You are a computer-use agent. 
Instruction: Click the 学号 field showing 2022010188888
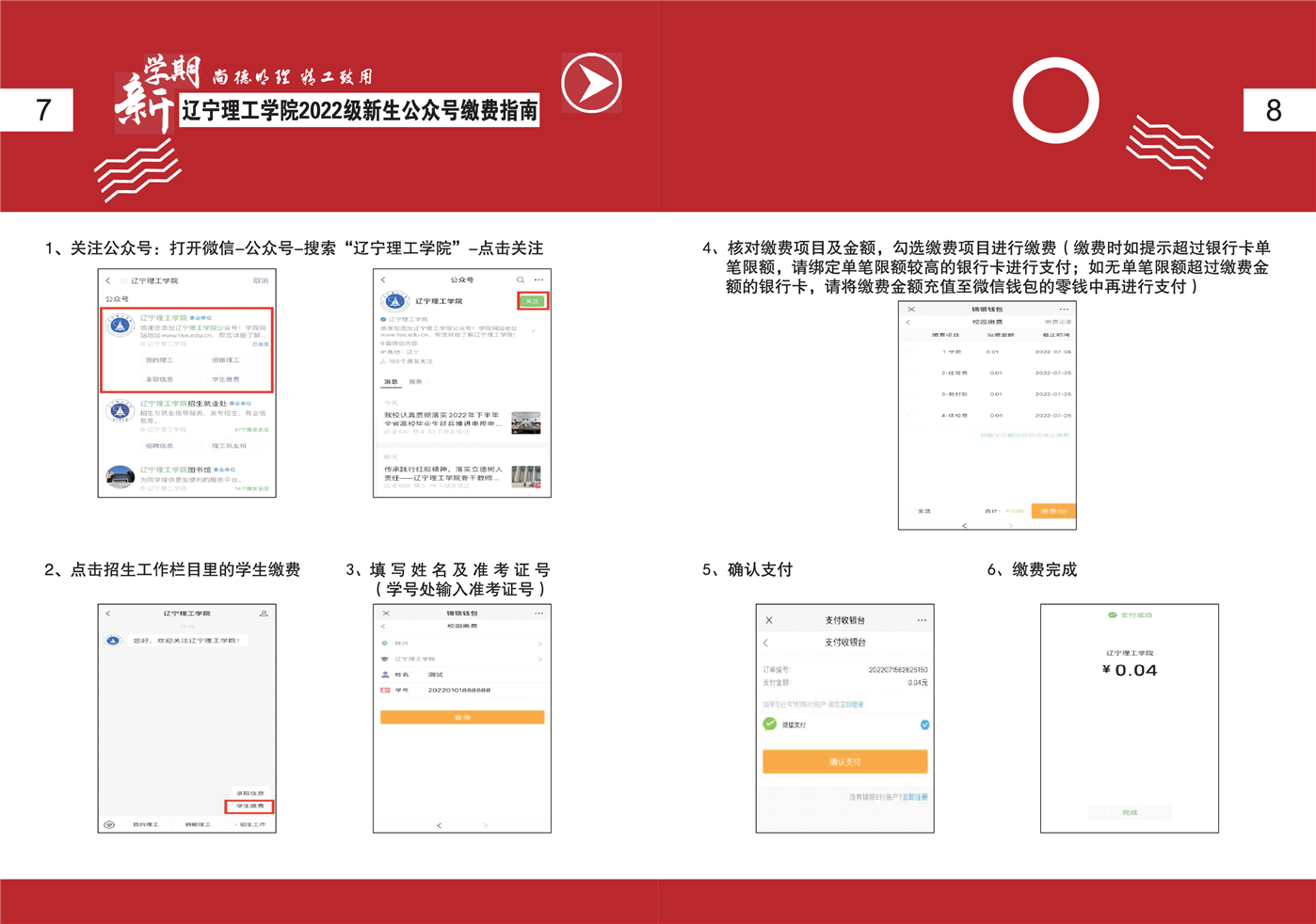coord(461,691)
